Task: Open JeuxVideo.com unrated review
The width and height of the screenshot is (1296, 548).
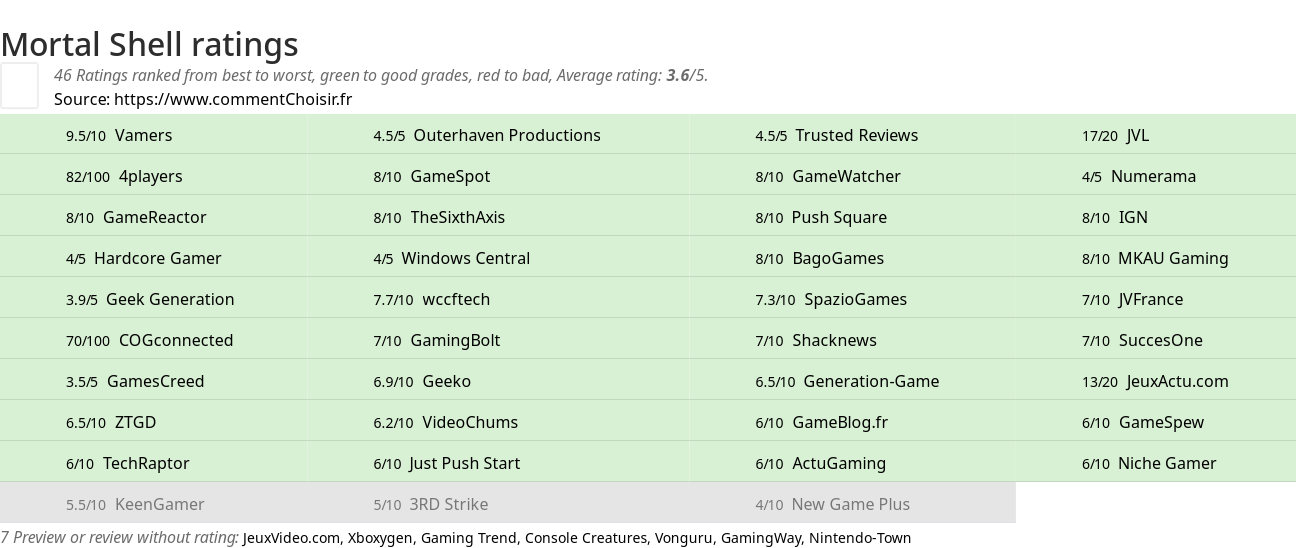Action: point(291,538)
